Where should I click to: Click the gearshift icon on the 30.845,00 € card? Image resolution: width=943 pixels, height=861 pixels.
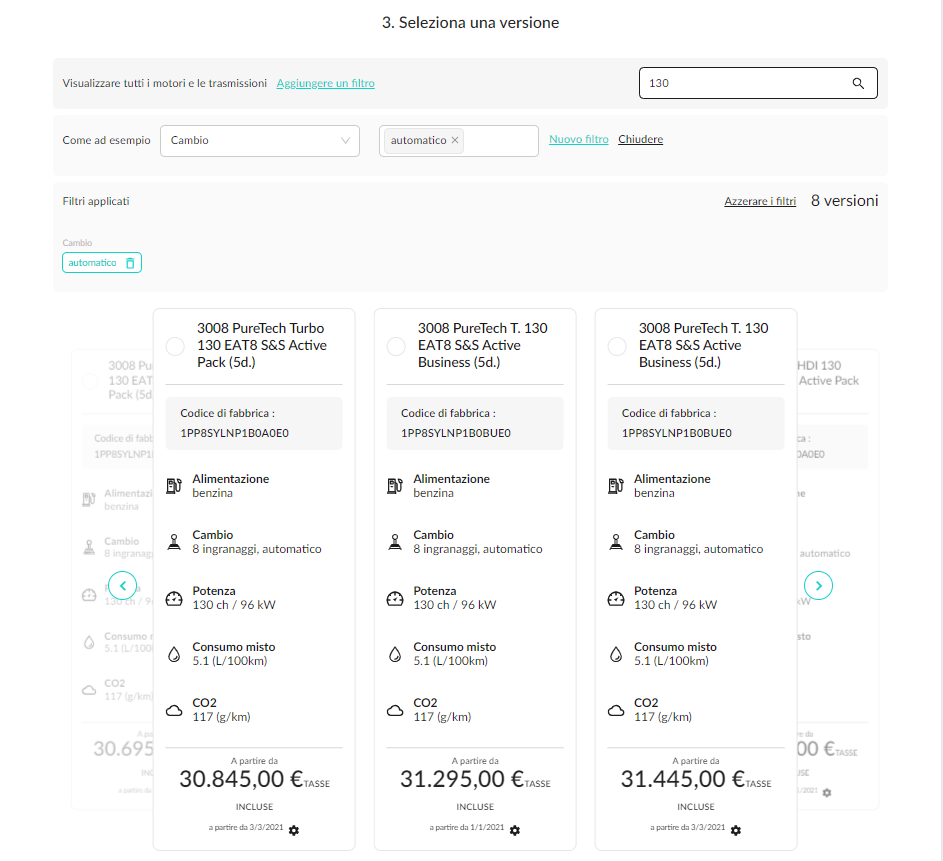click(x=174, y=542)
